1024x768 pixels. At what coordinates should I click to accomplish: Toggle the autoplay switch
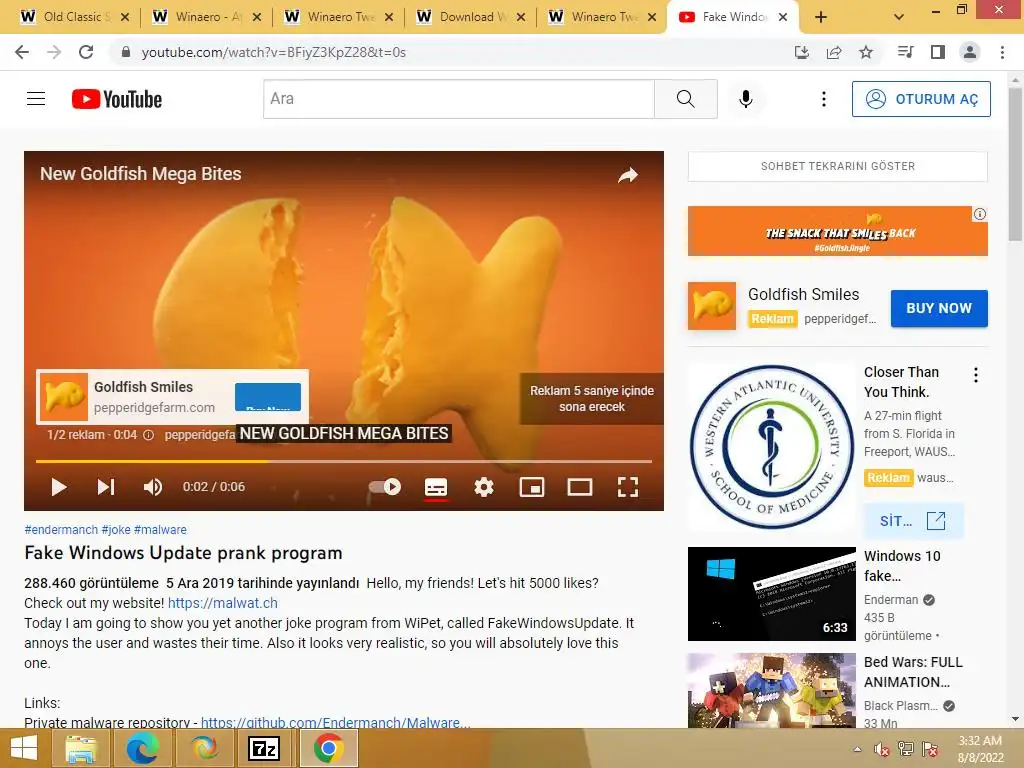385,487
